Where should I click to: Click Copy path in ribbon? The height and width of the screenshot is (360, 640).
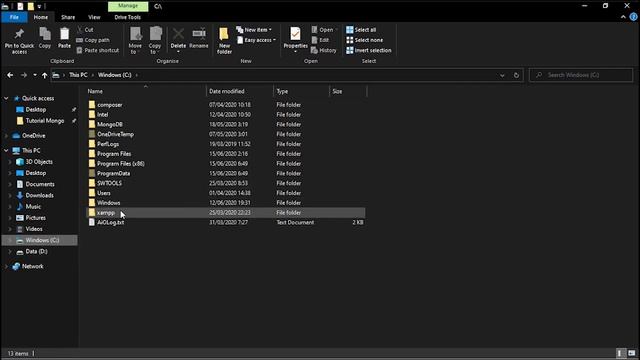[93, 40]
